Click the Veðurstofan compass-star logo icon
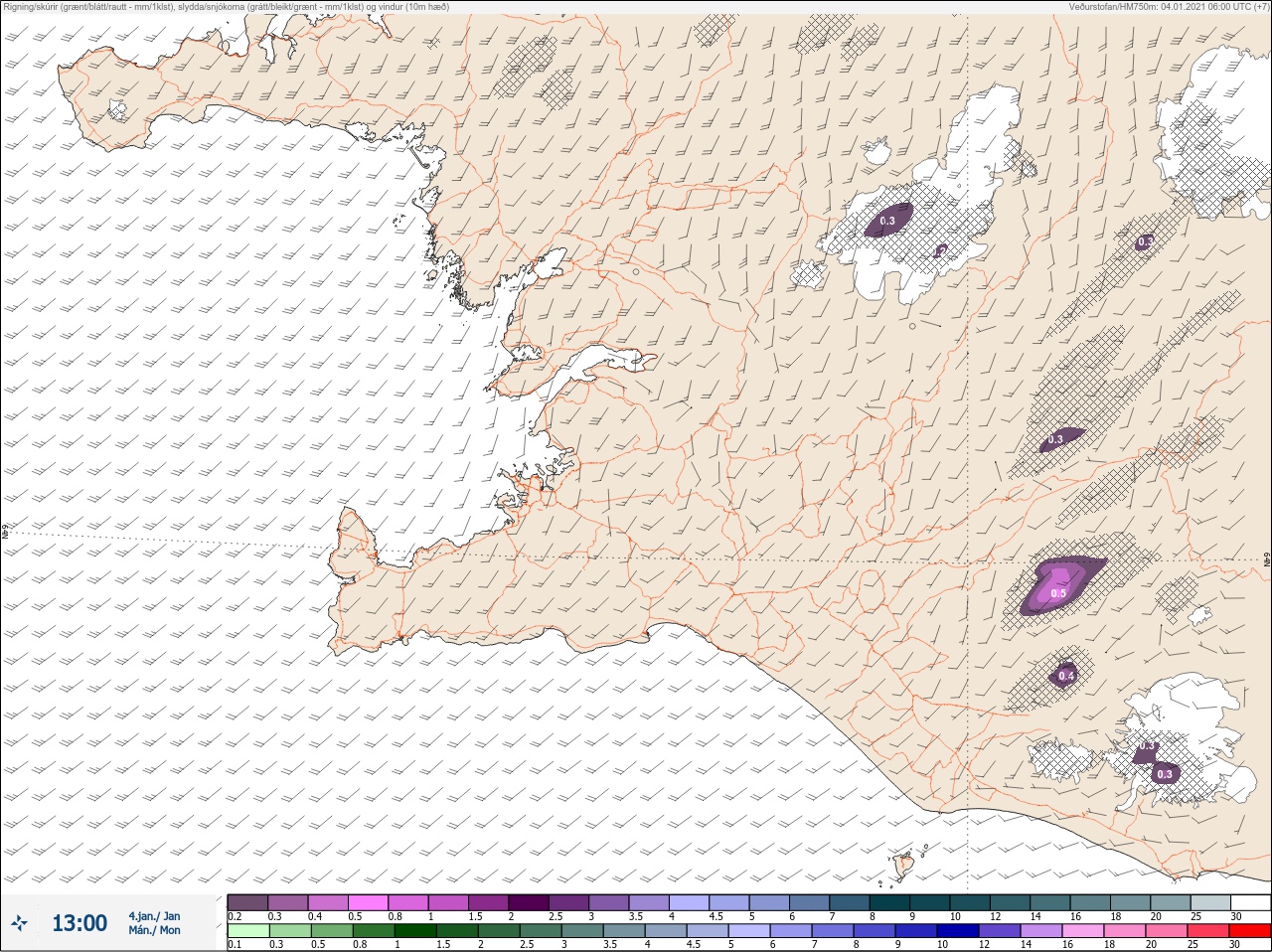 [19, 923]
